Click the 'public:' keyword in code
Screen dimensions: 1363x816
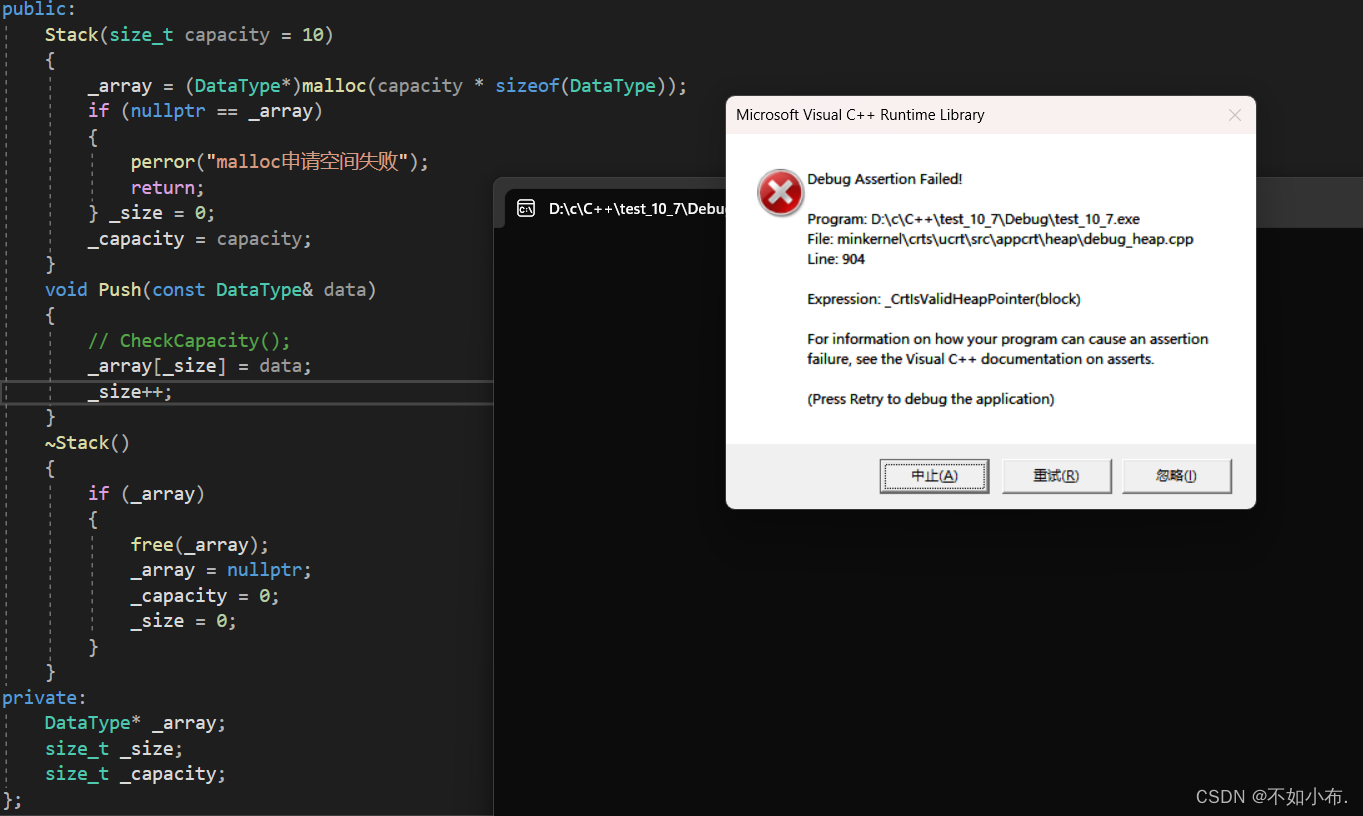39,10
